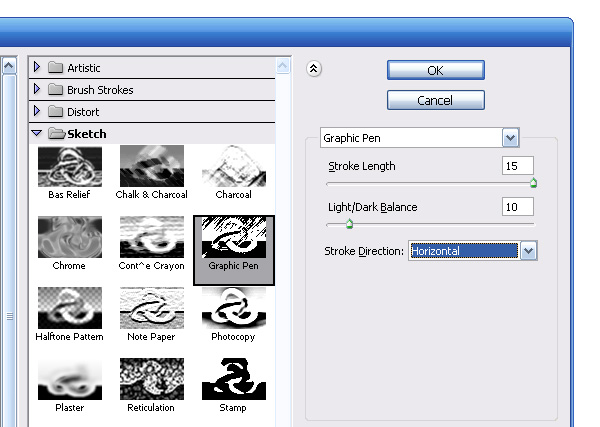The image size is (600, 427).
Task: Click the Distort category label
Action: click(x=83, y=112)
